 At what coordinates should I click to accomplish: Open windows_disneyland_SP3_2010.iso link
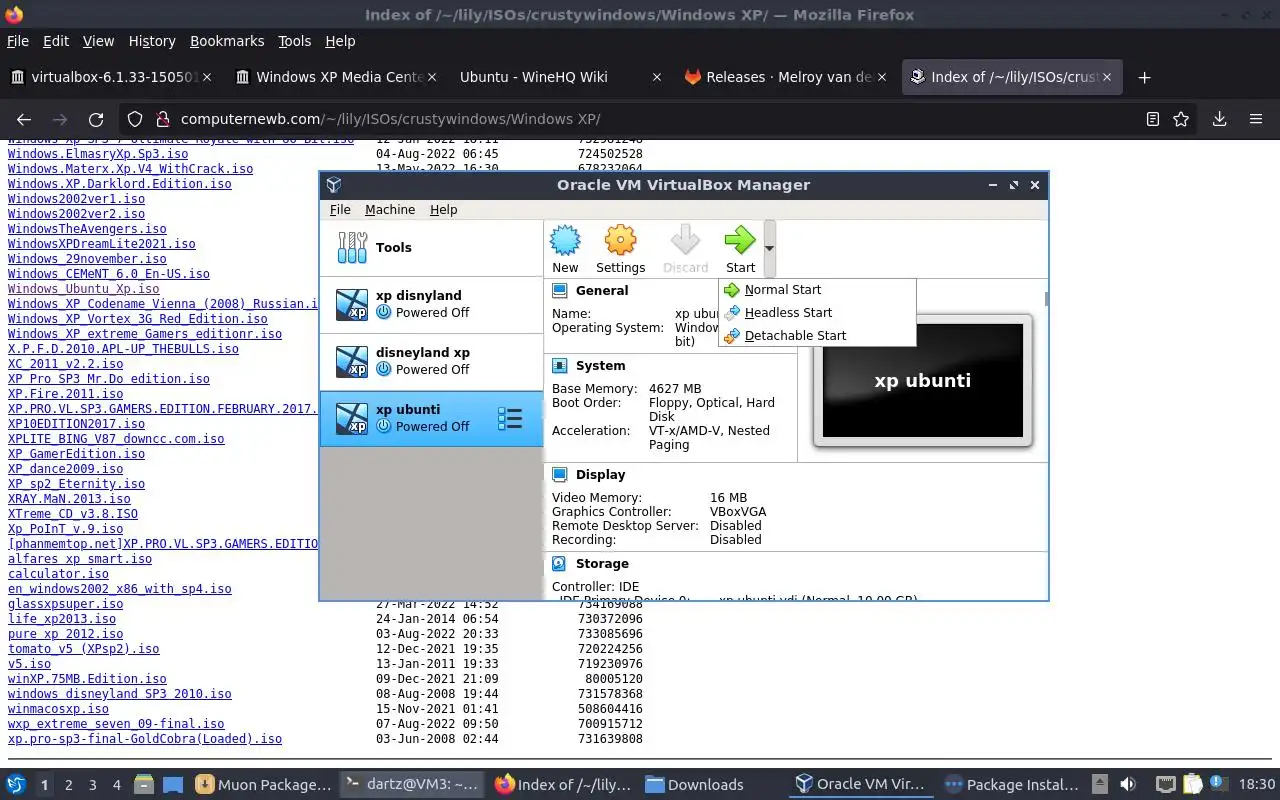119,694
